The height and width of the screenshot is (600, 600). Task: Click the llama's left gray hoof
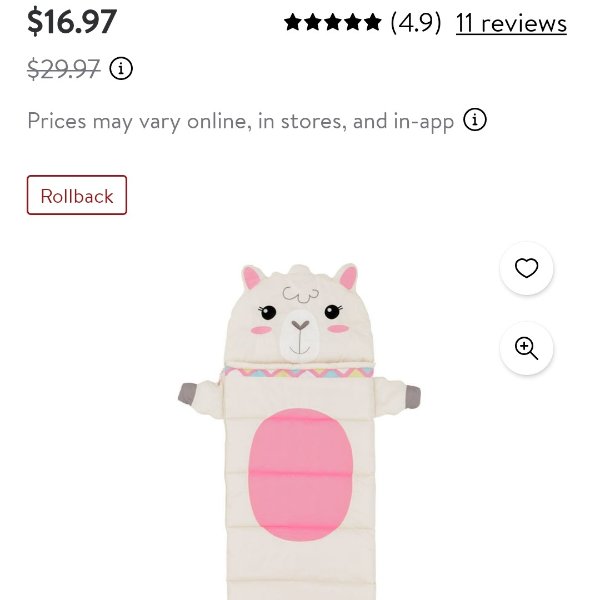pyautogui.click(x=187, y=394)
